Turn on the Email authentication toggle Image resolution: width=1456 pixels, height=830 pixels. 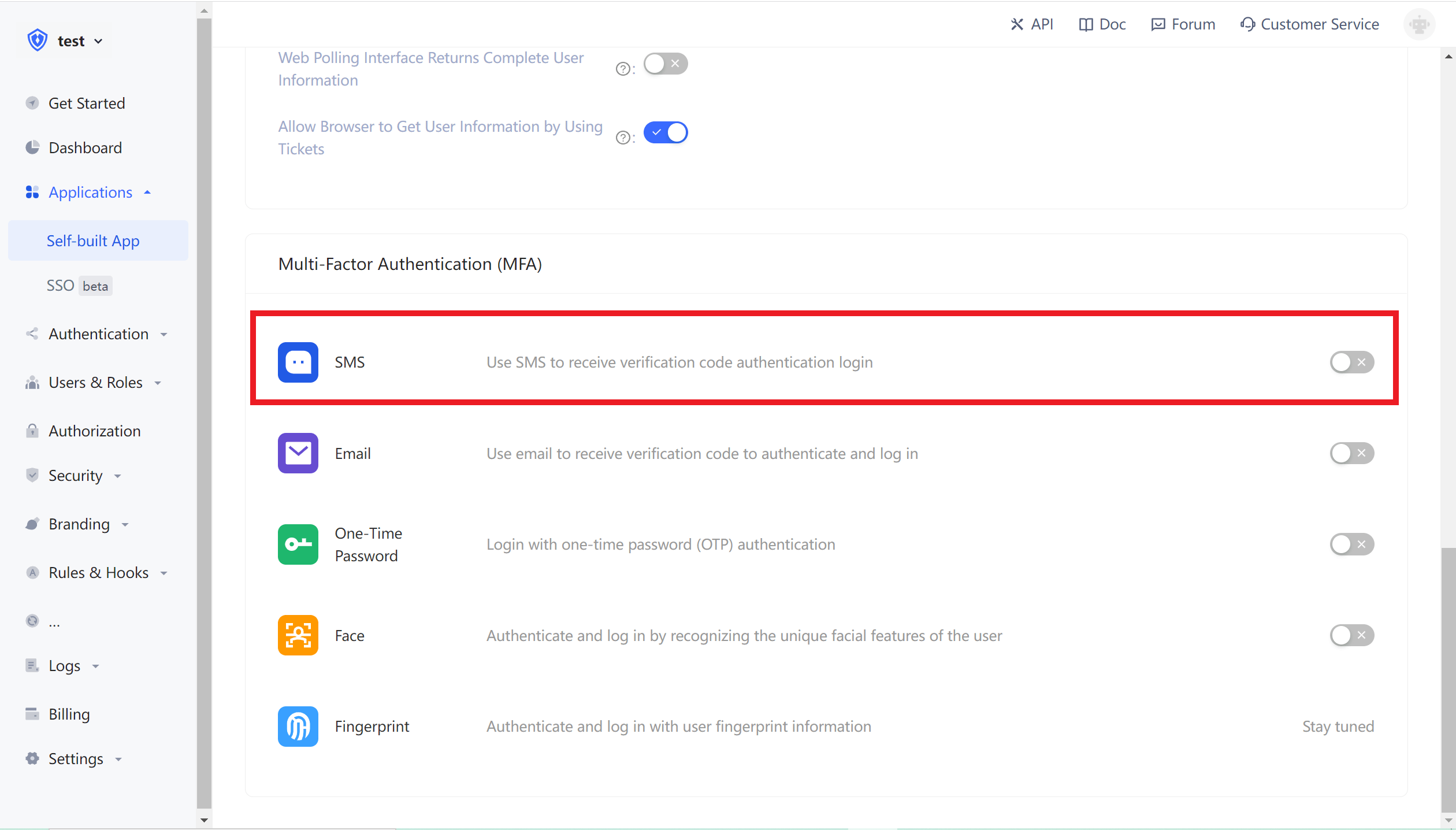coord(1351,453)
